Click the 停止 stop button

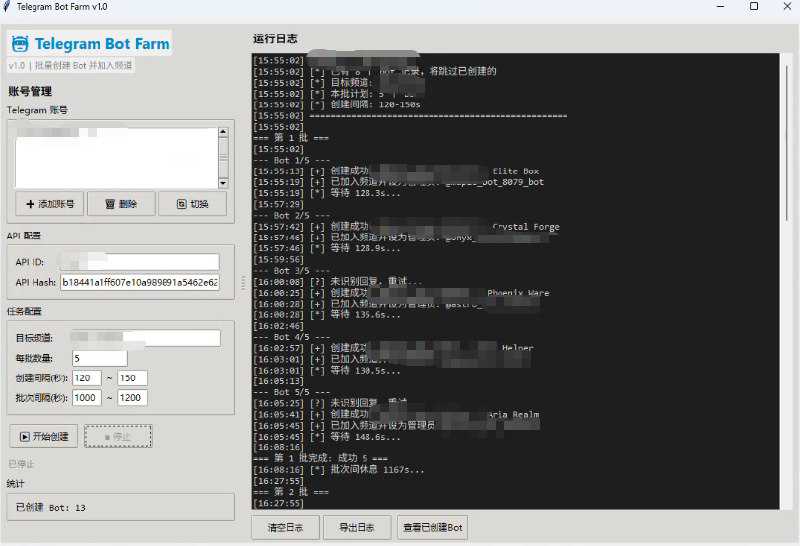point(118,436)
